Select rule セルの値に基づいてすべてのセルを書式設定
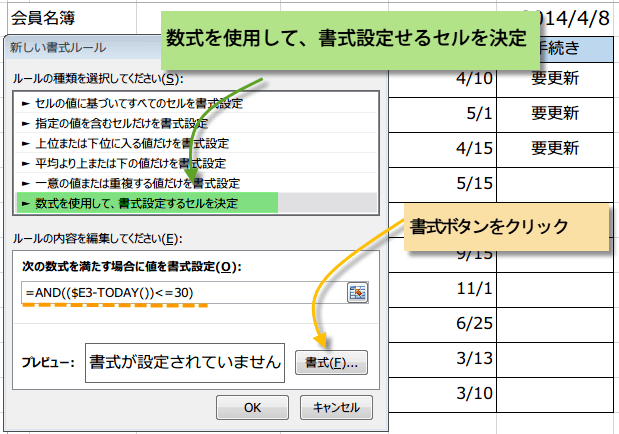The width and height of the screenshot is (619, 434). [x=196, y=103]
